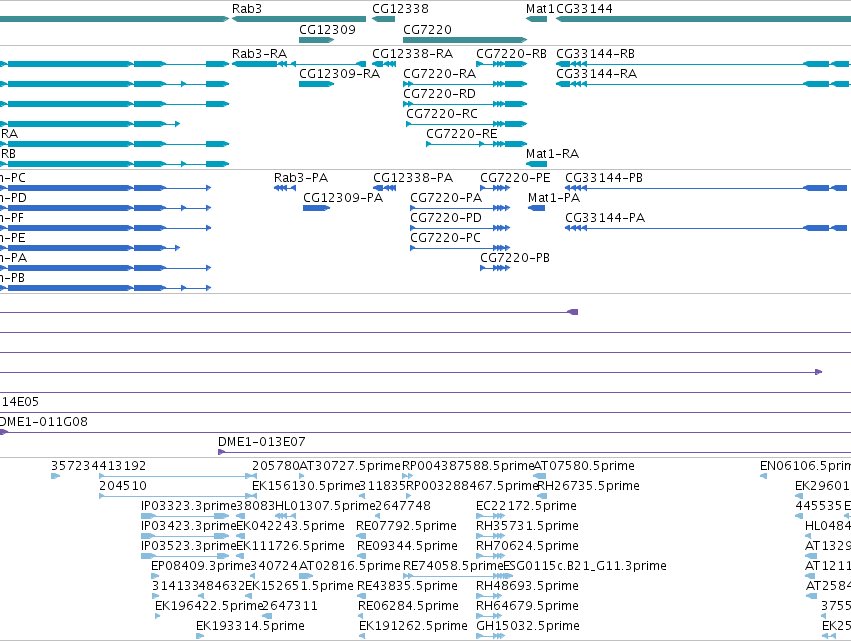This screenshot has height=641, width=851.
Task: Click the DME1-013E07 clone label
Action: pos(262,442)
